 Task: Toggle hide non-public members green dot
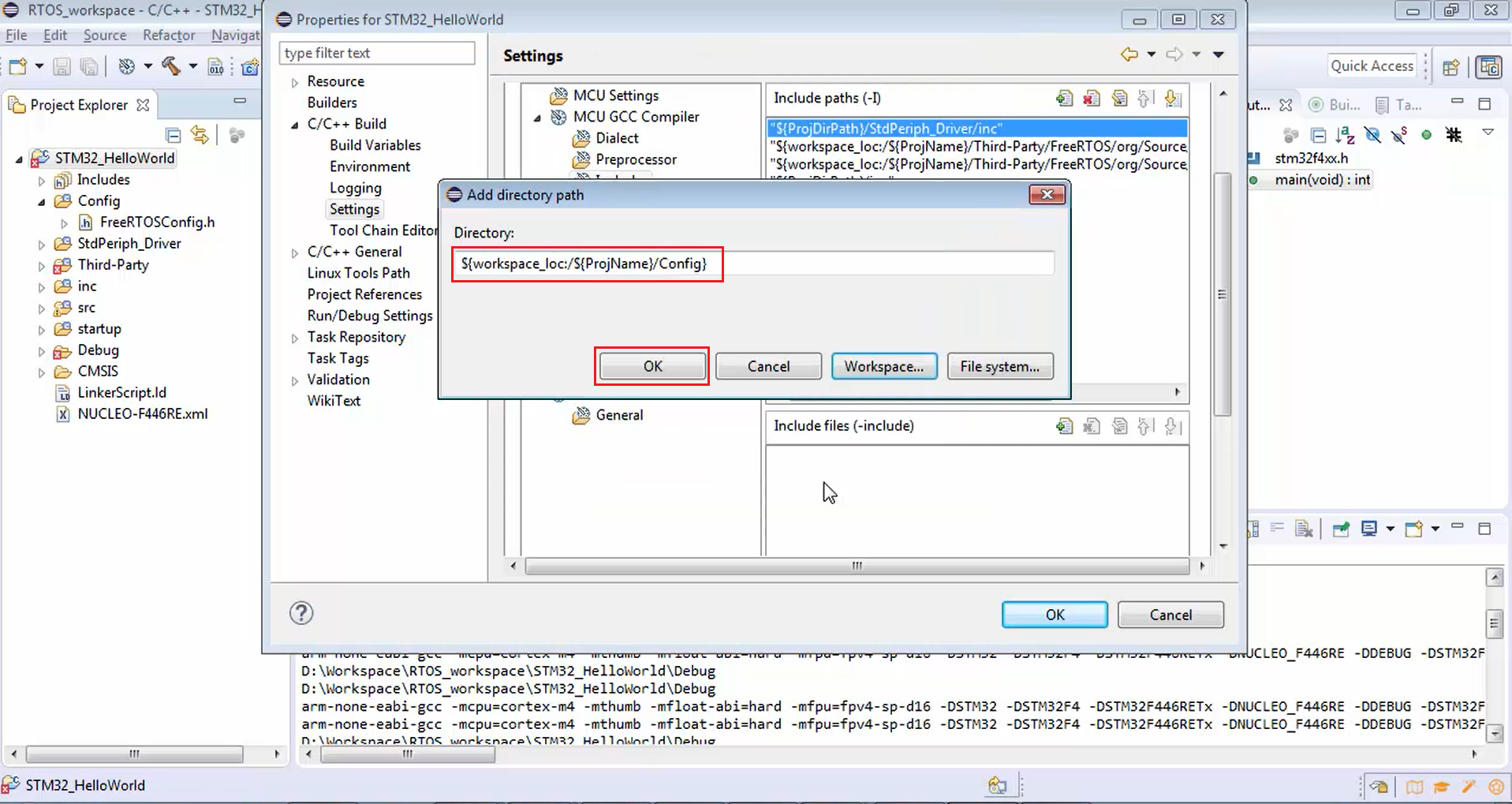click(x=1426, y=135)
